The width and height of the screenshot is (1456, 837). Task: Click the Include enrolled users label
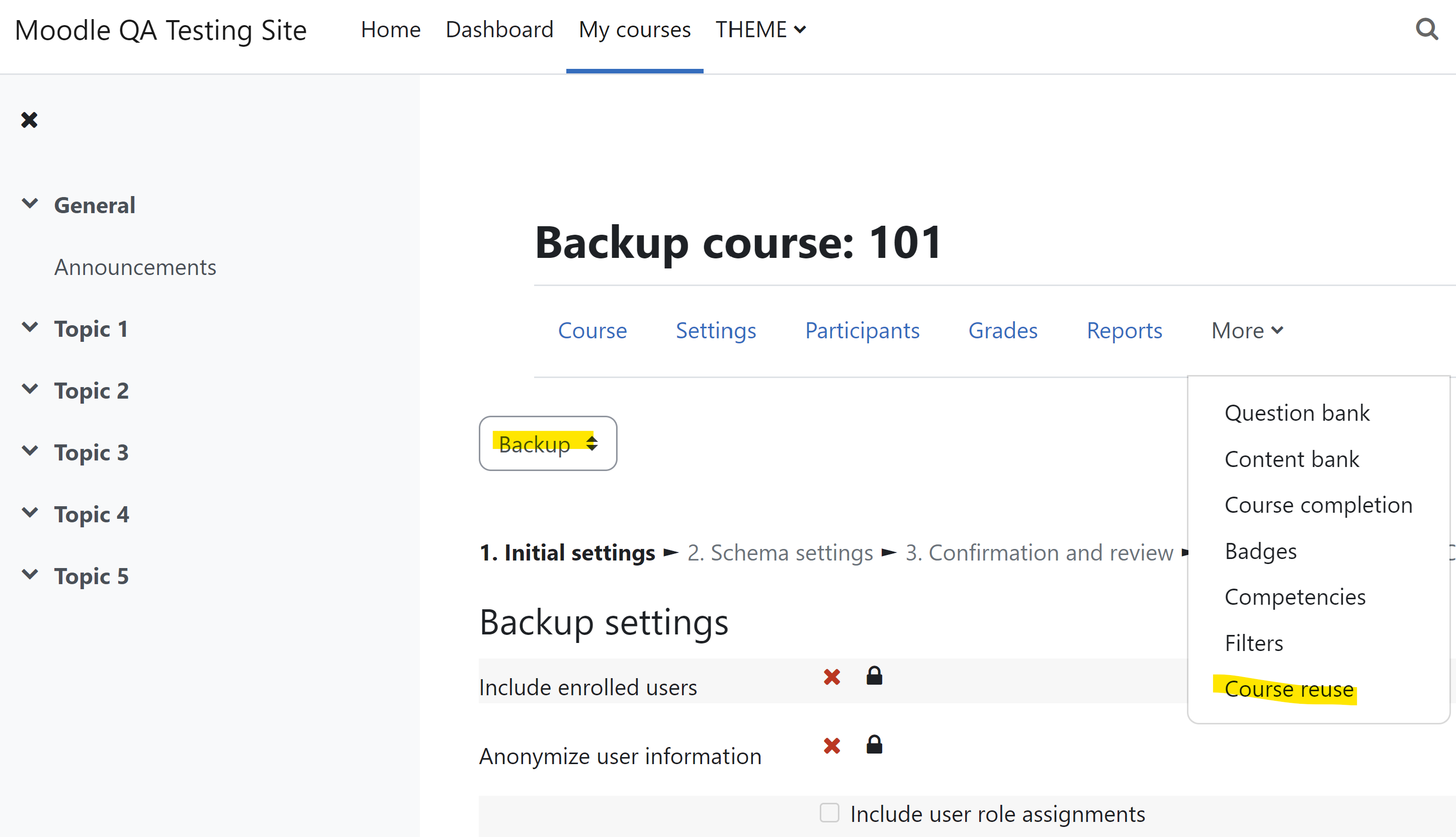click(588, 688)
